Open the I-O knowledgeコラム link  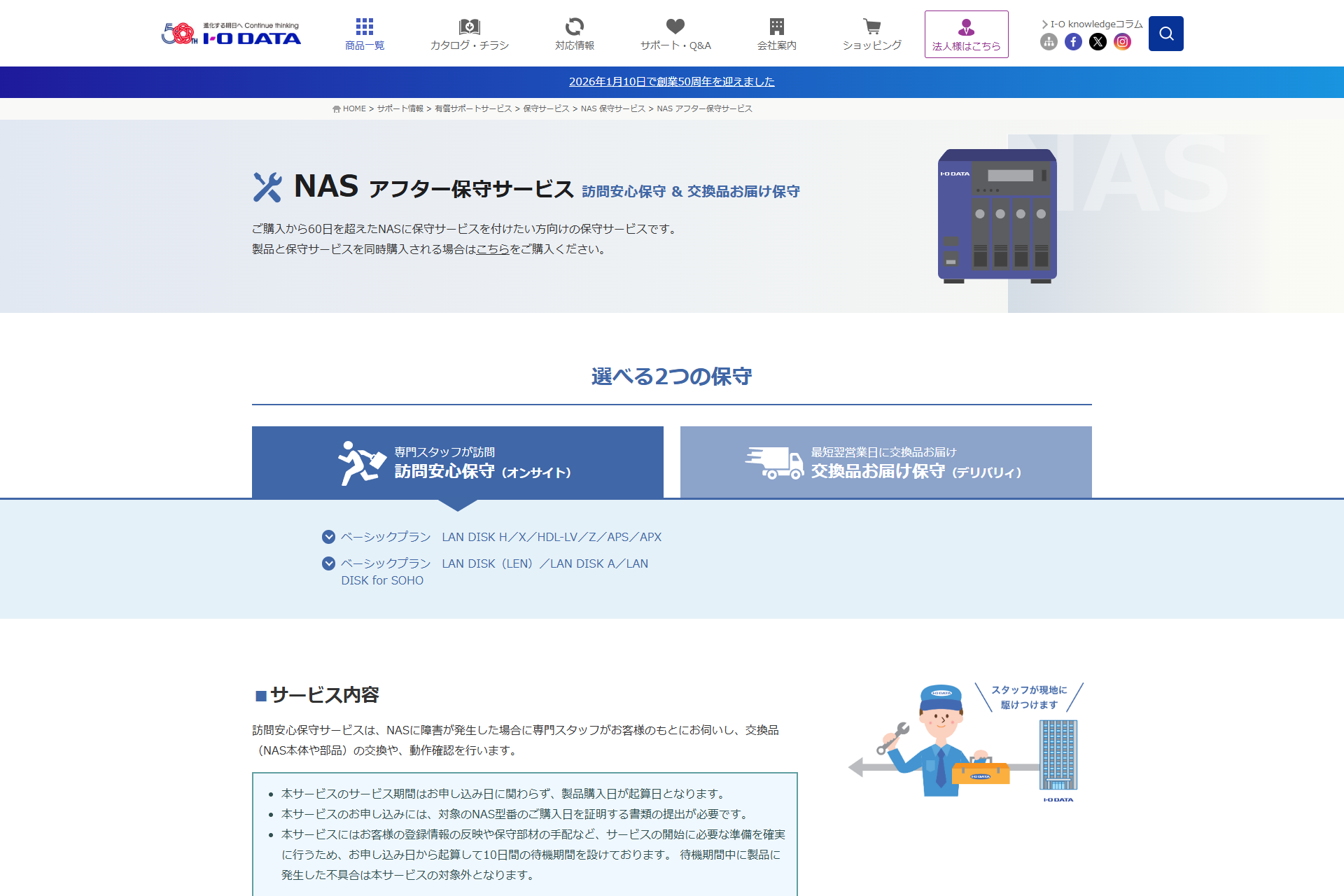[1092, 24]
